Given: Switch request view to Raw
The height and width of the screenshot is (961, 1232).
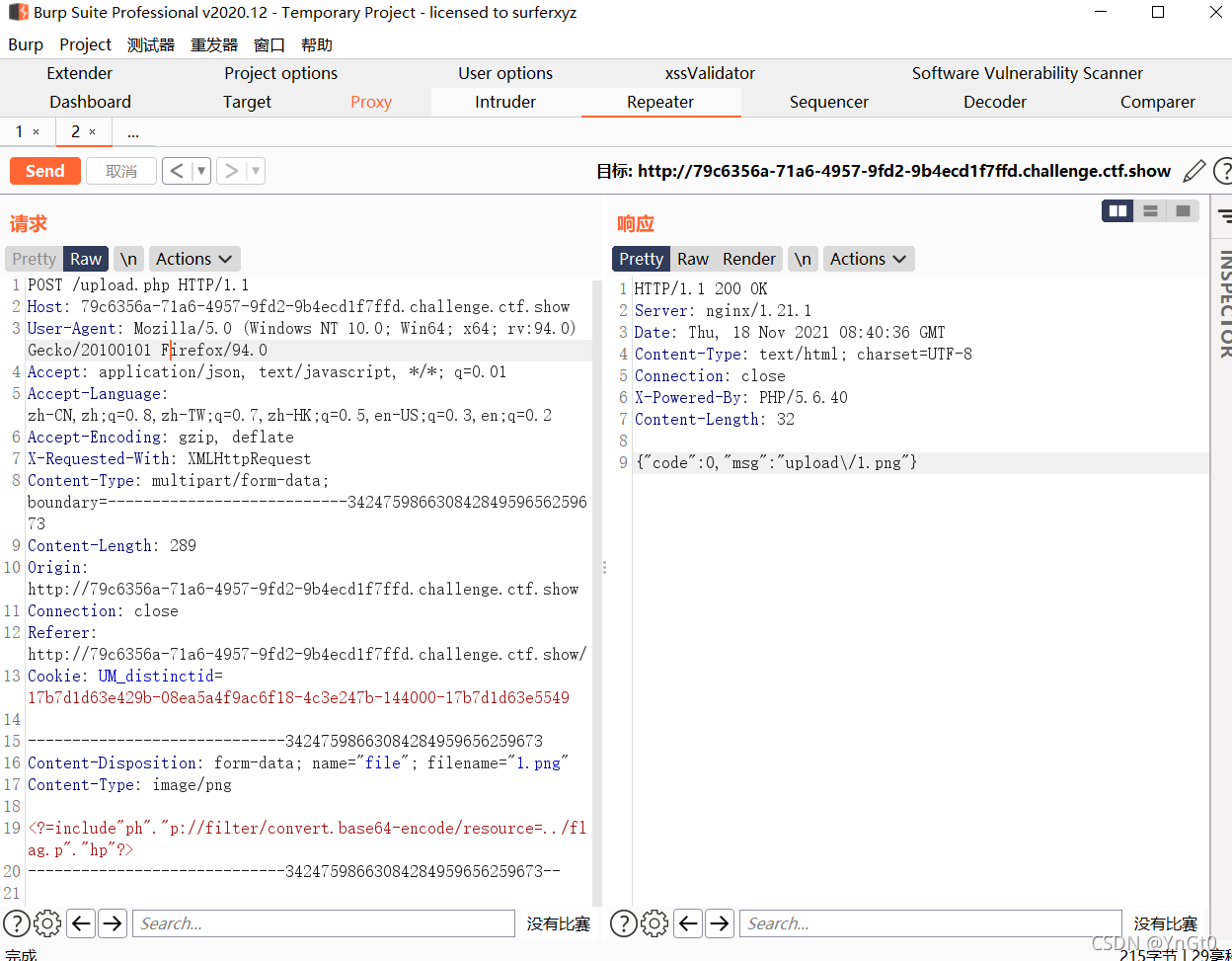Looking at the screenshot, I should [x=86, y=259].
